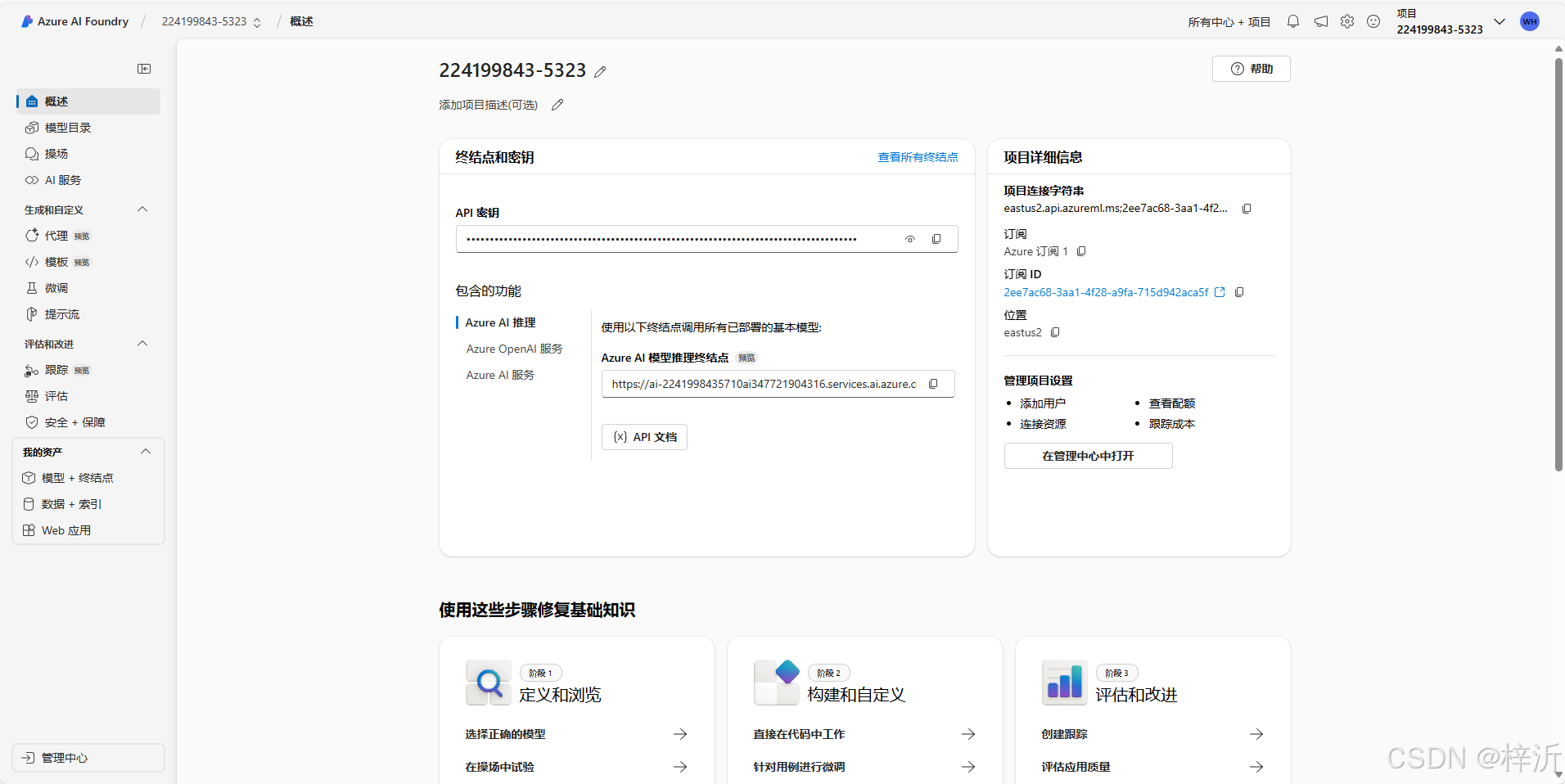1565x784 pixels.
Task: Open notifications bell icon
Action: 1293,21
